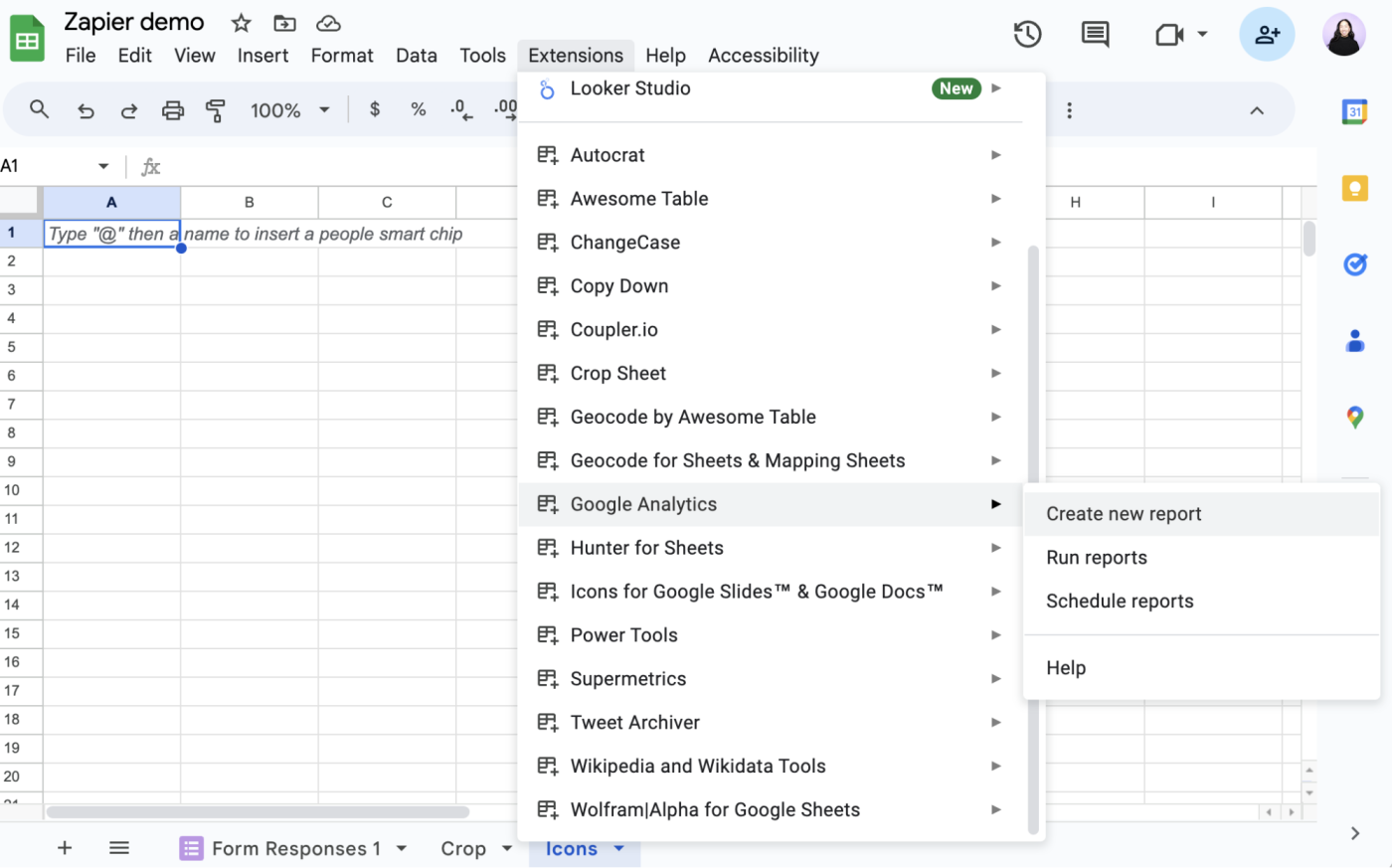Open Meet camera dropdown arrow

1202,35
